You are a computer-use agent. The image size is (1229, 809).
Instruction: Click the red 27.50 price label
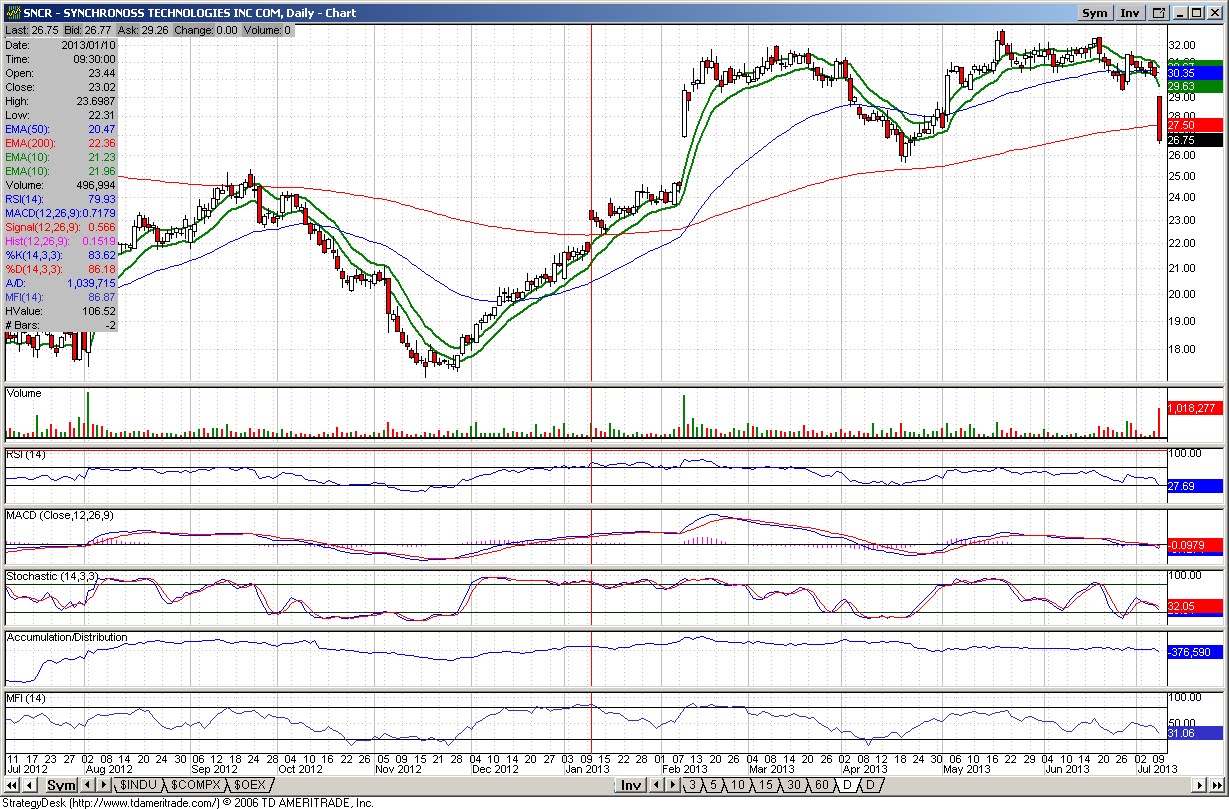click(x=1195, y=124)
